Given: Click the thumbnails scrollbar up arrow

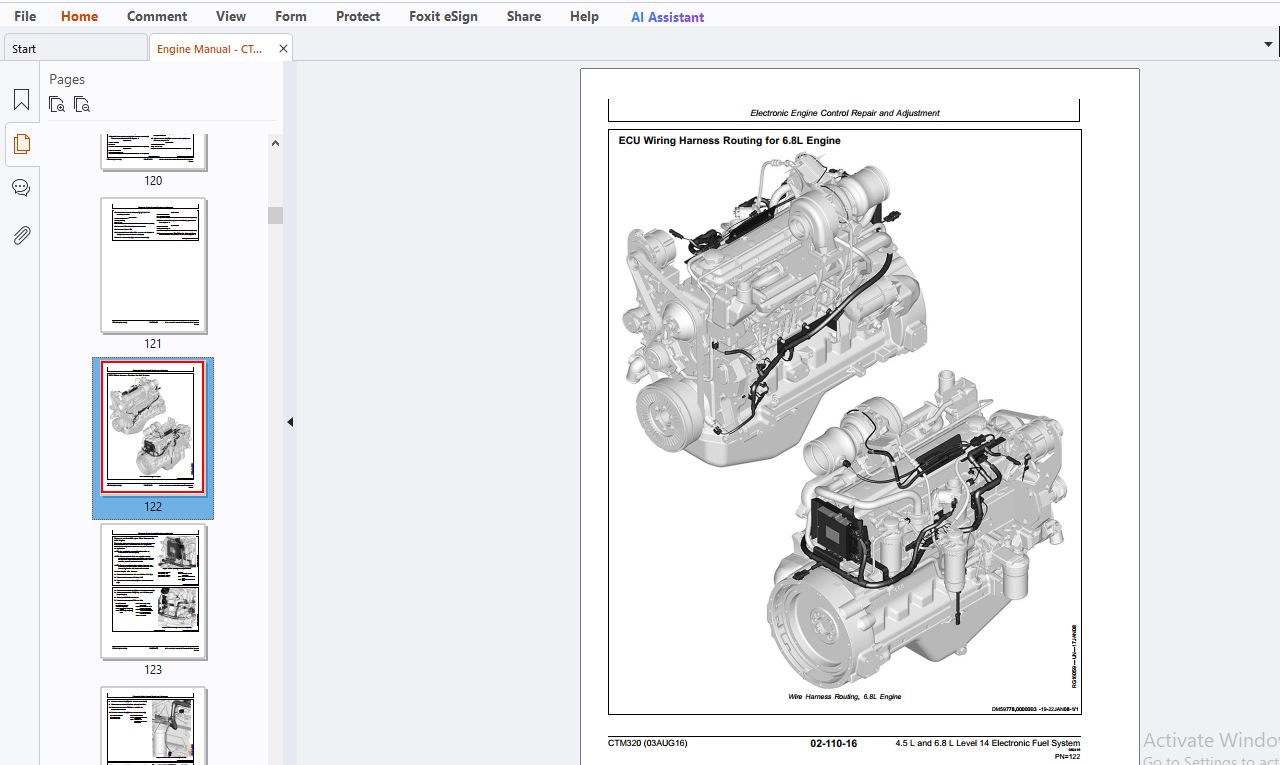Looking at the screenshot, I should point(275,143).
